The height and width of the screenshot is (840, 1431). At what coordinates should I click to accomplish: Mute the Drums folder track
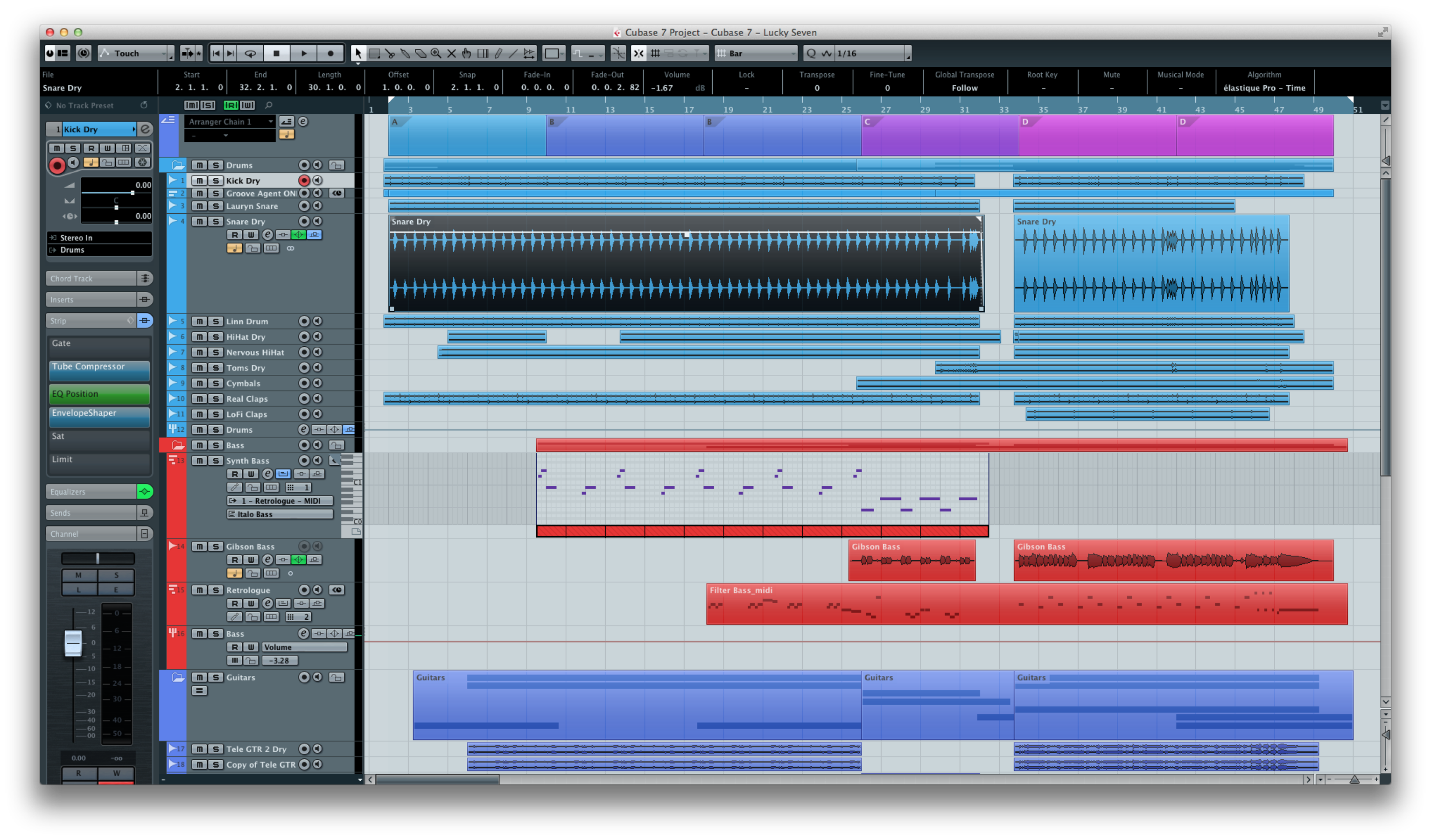(200, 165)
